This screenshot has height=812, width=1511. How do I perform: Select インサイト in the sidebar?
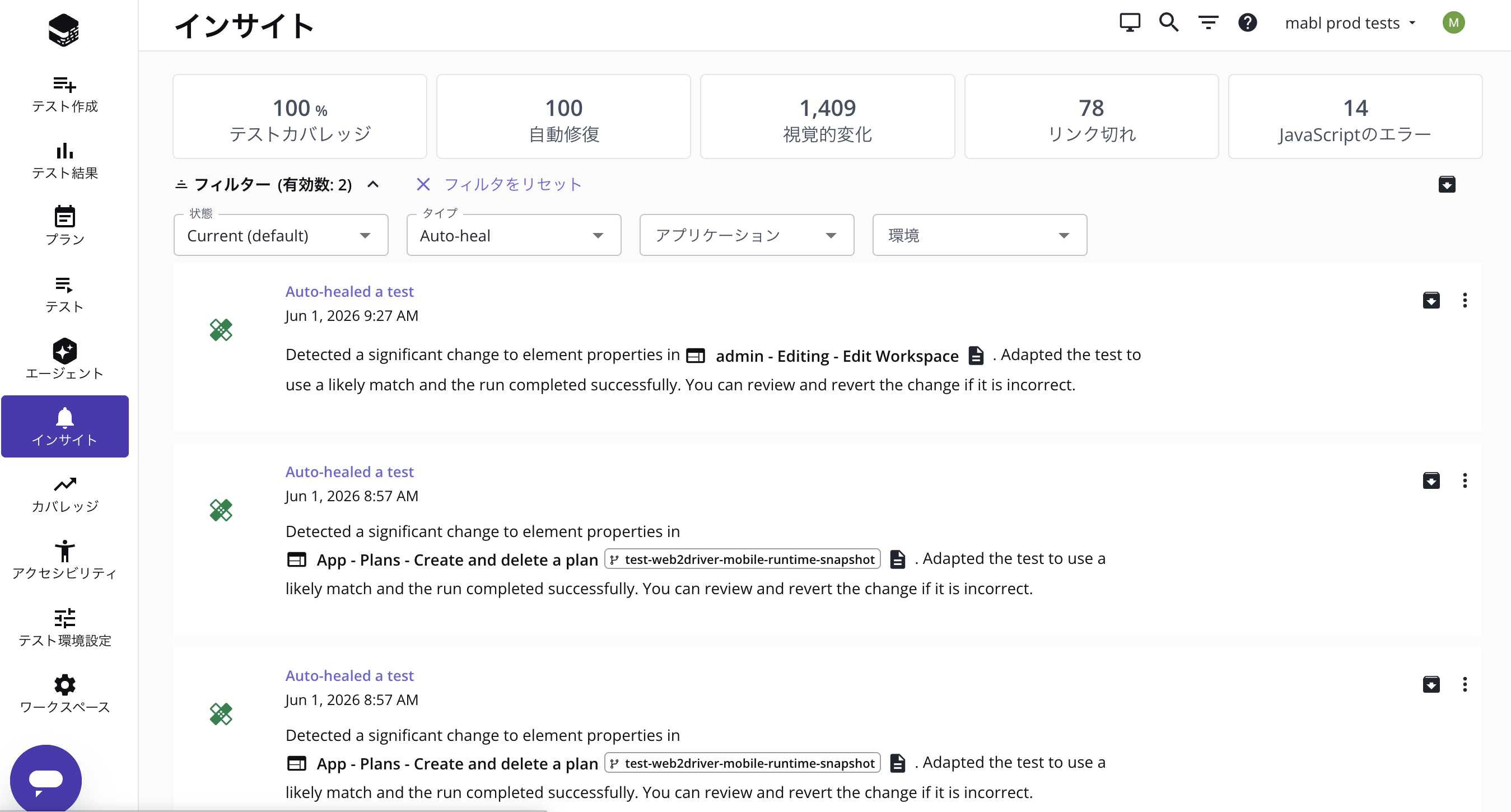coord(64,426)
